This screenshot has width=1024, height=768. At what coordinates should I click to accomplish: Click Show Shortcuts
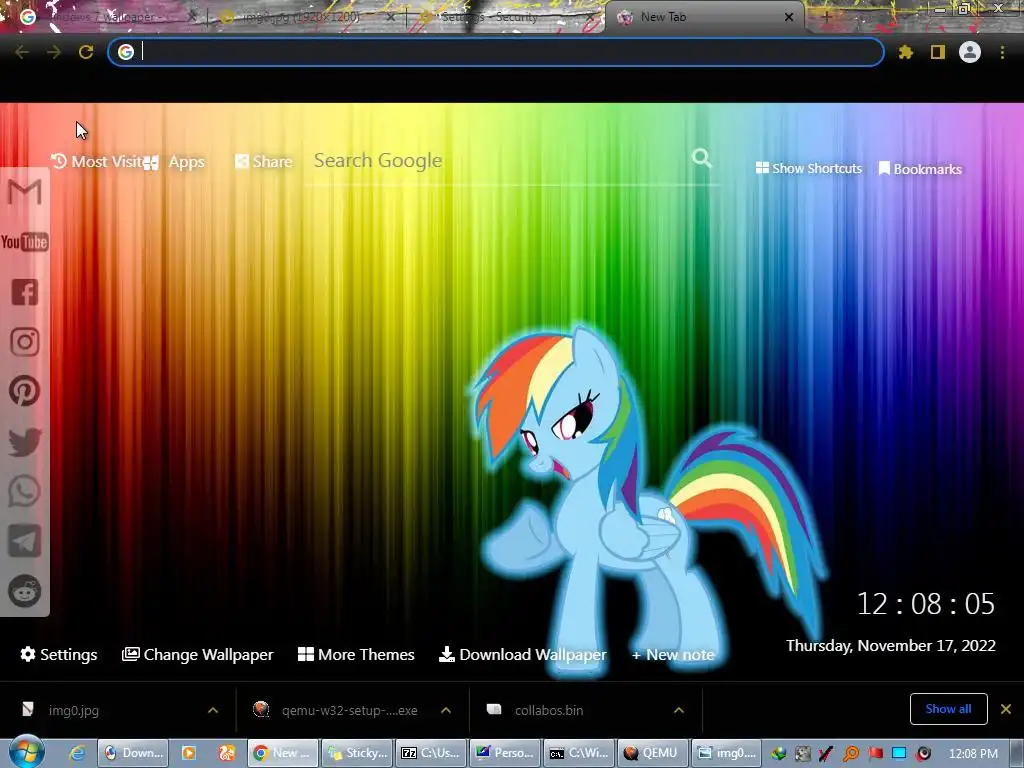click(809, 168)
